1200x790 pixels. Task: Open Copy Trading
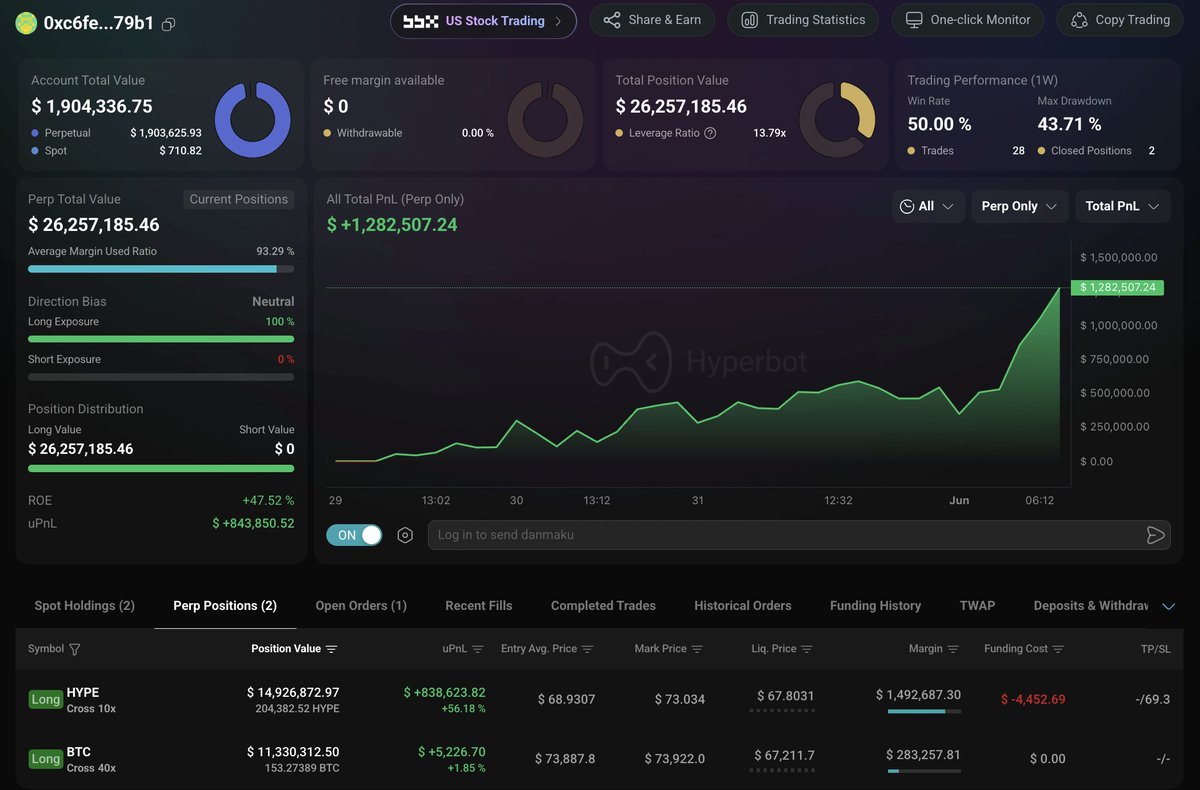coord(1120,20)
